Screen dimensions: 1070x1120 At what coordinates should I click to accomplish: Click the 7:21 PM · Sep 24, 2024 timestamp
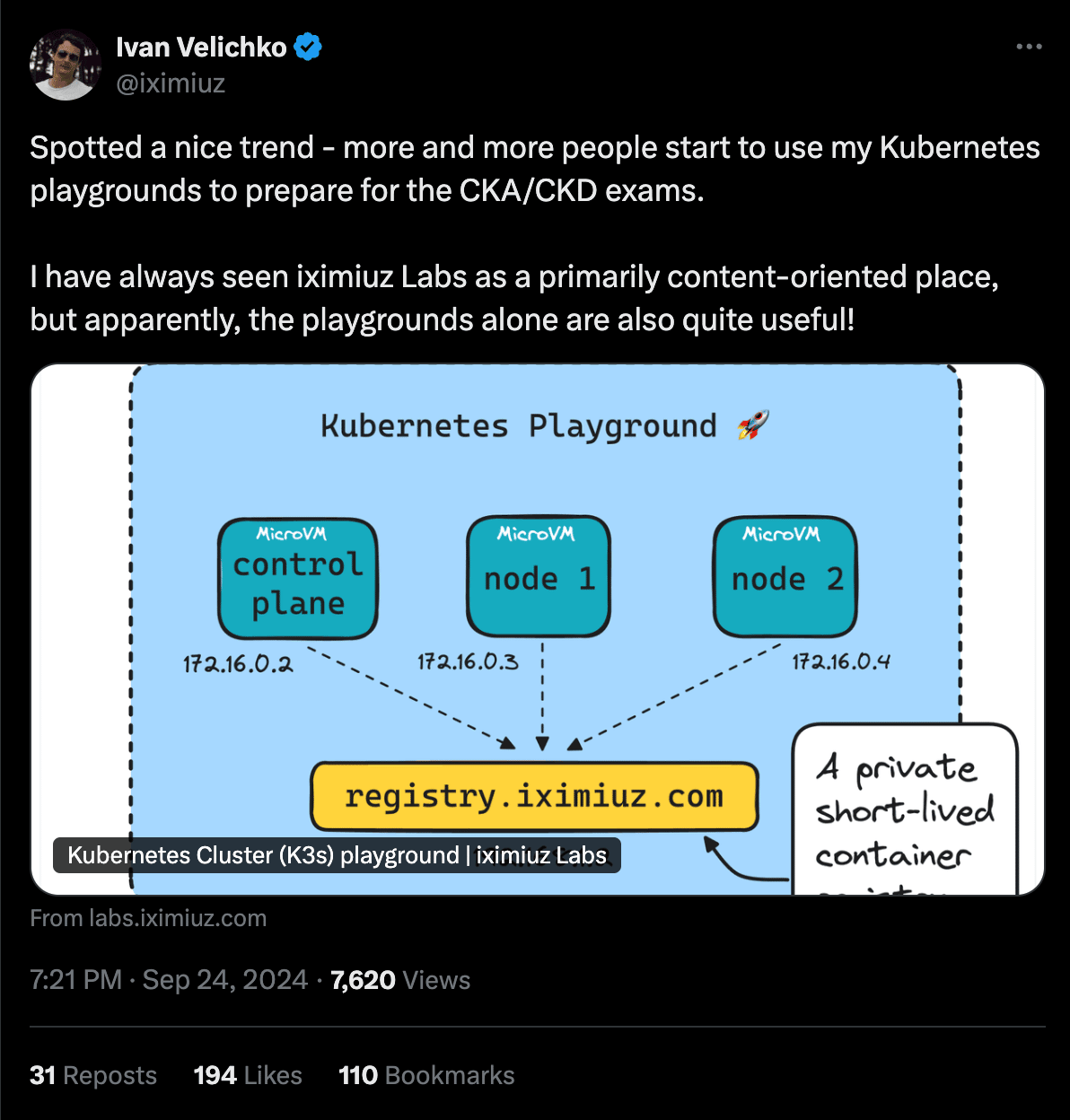169,979
